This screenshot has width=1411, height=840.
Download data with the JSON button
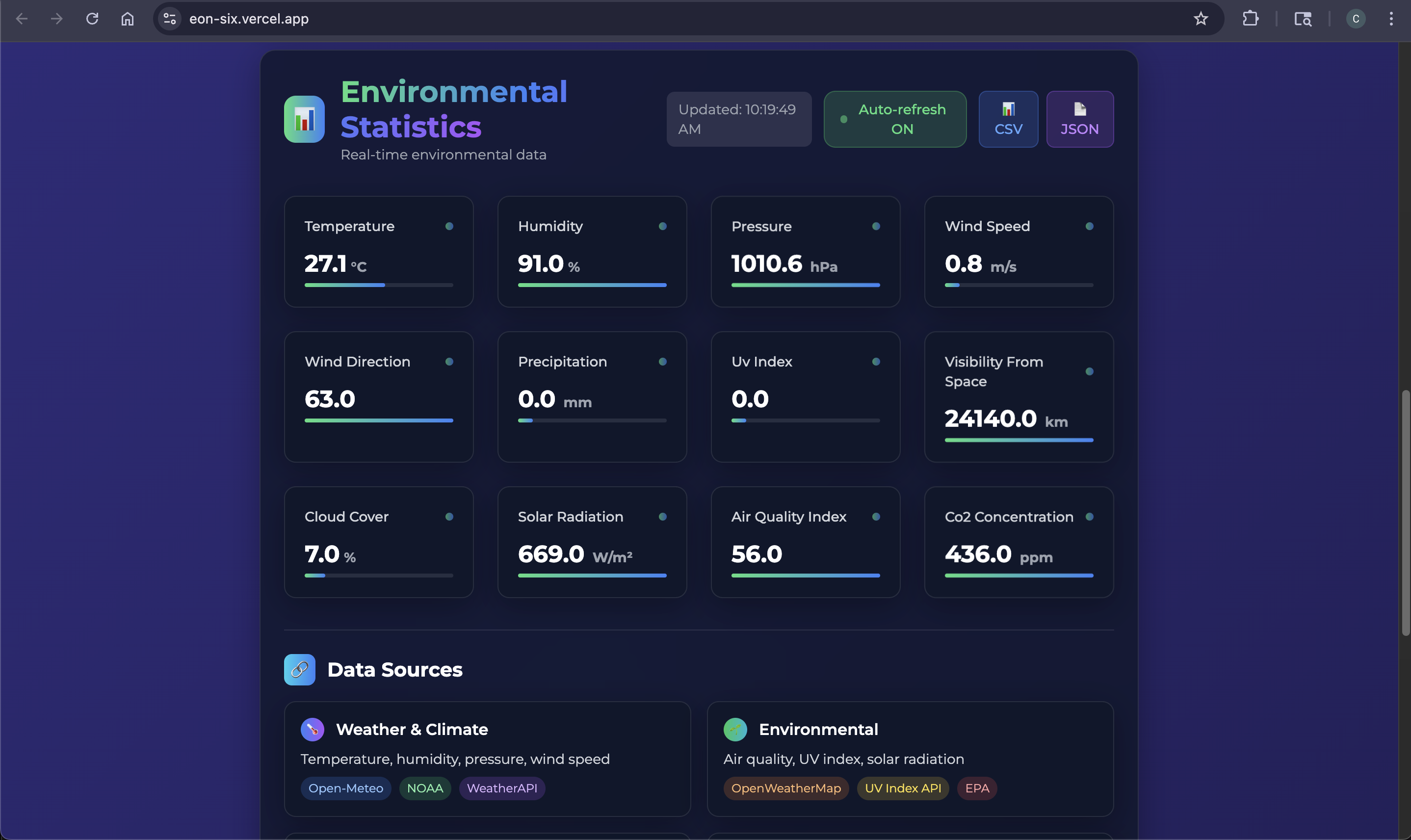click(1079, 119)
